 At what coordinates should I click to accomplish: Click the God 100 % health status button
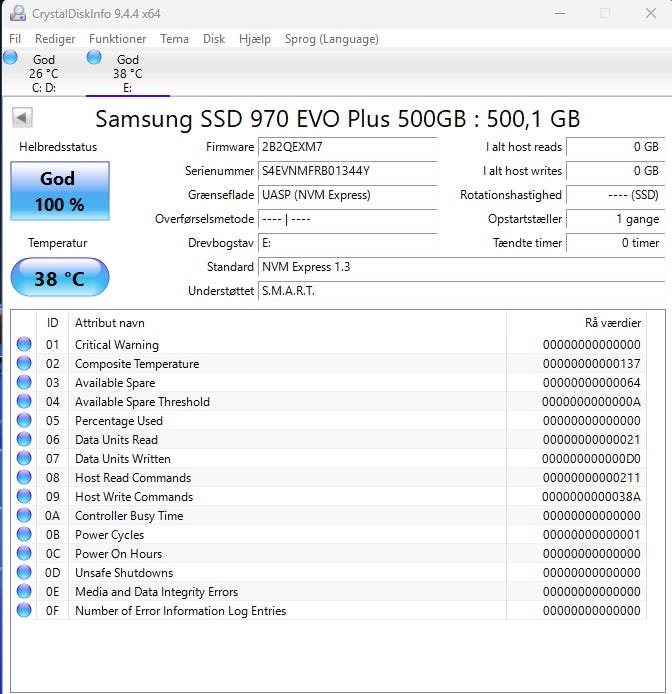(58, 191)
